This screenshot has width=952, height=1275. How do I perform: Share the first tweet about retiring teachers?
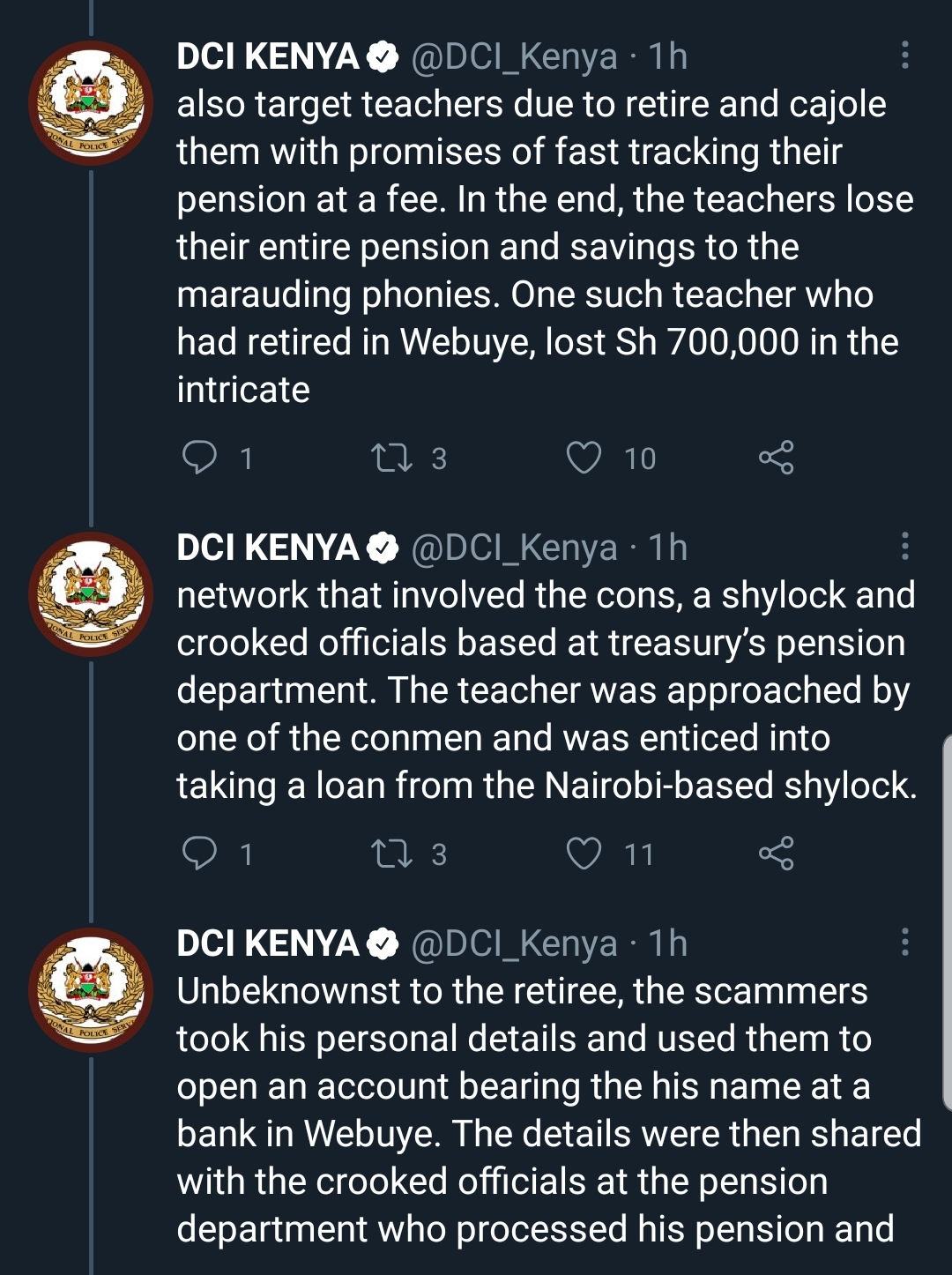776,458
